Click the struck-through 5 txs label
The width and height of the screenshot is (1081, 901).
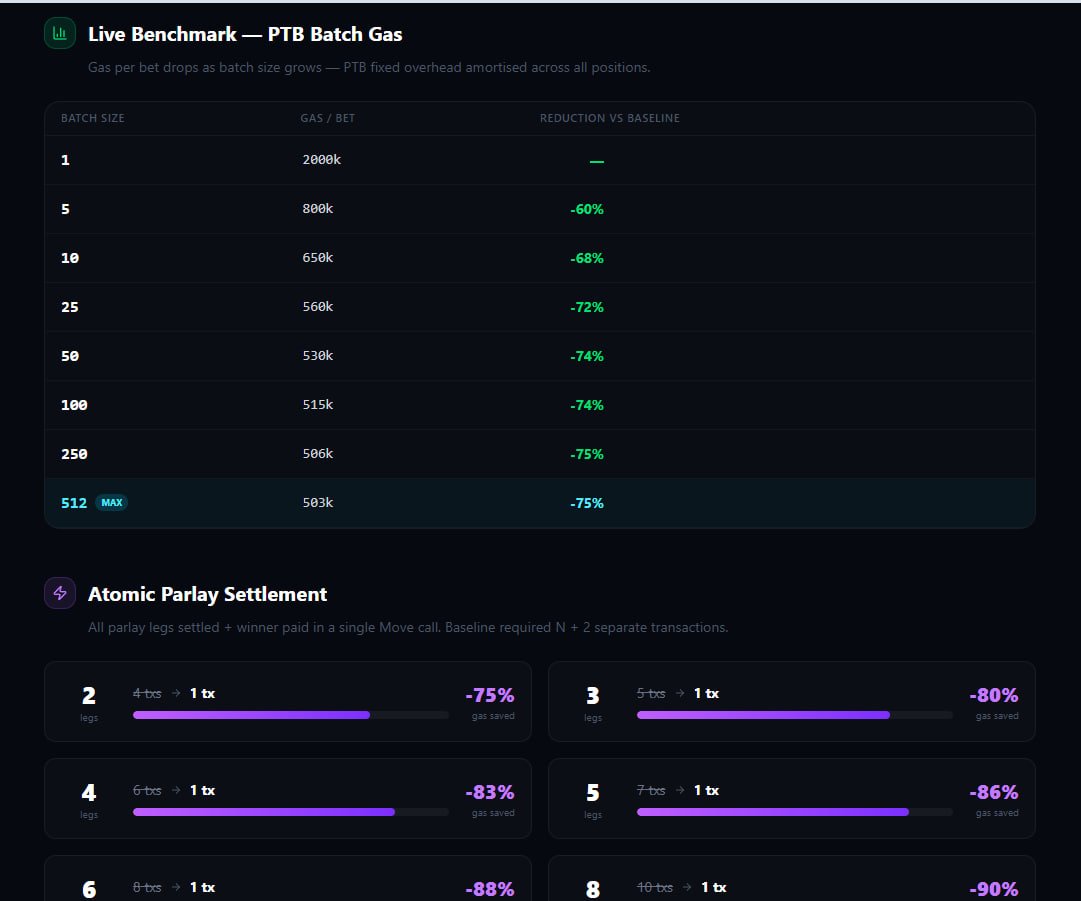[x=651, y=693]
